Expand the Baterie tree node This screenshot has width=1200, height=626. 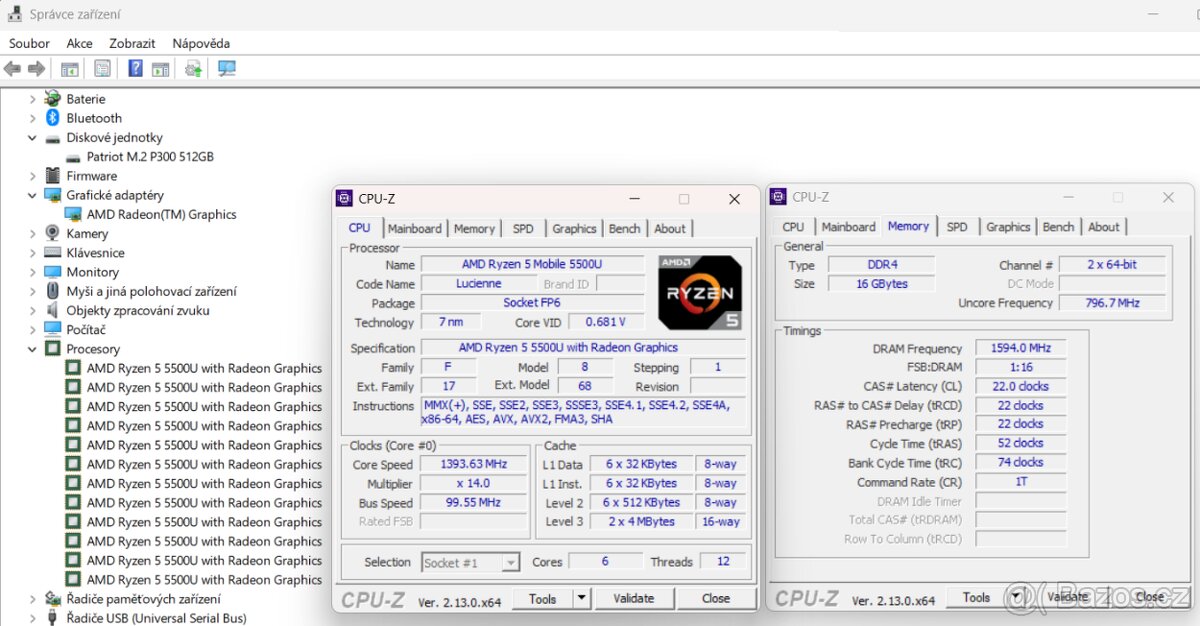click(x=32, y=98)
